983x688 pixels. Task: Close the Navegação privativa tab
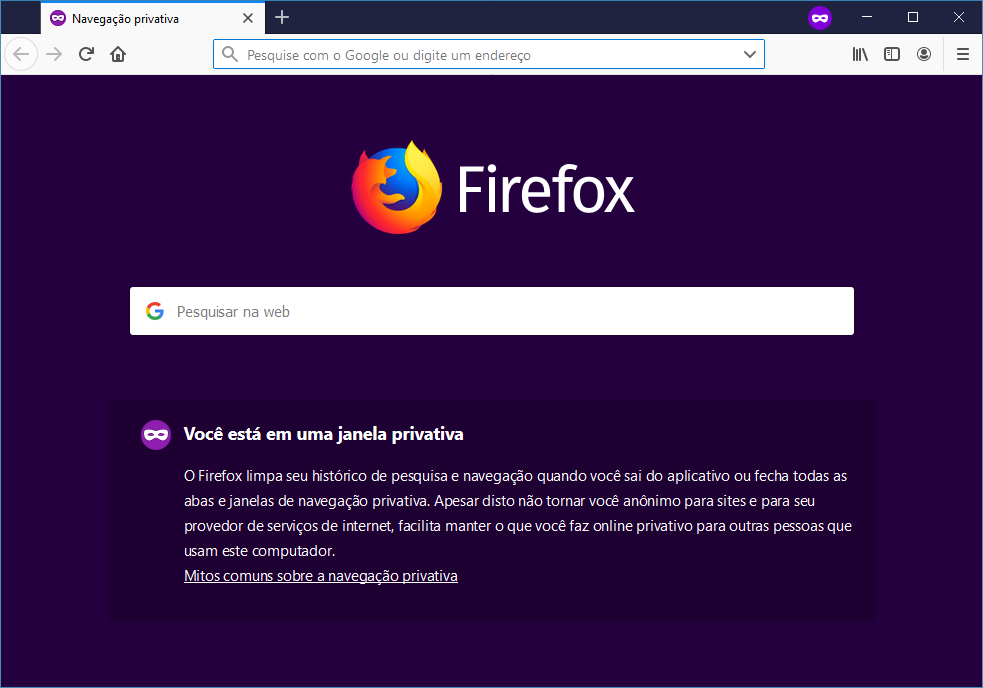248,18
